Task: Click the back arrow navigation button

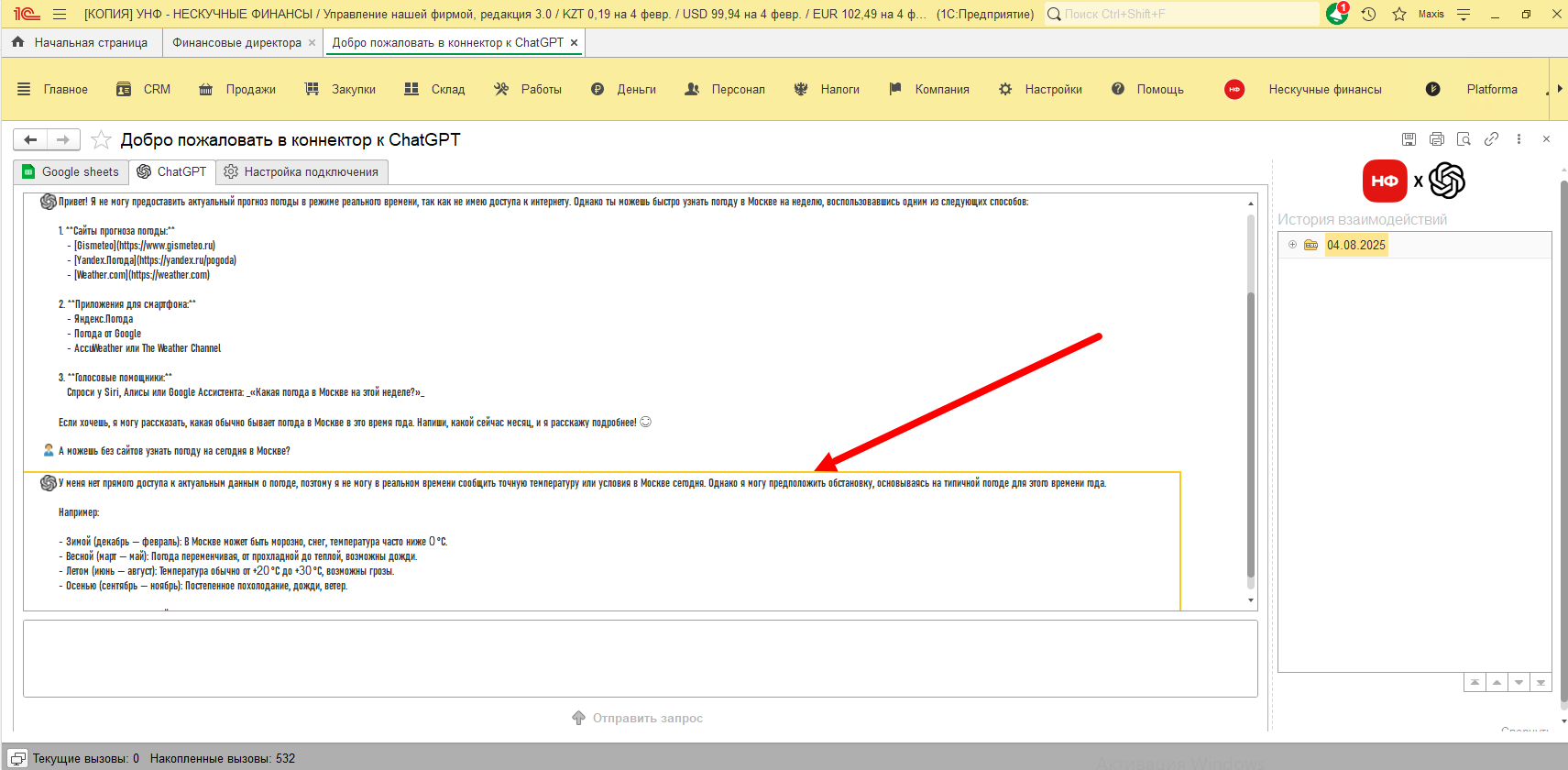Action: [x=30, y=139]
